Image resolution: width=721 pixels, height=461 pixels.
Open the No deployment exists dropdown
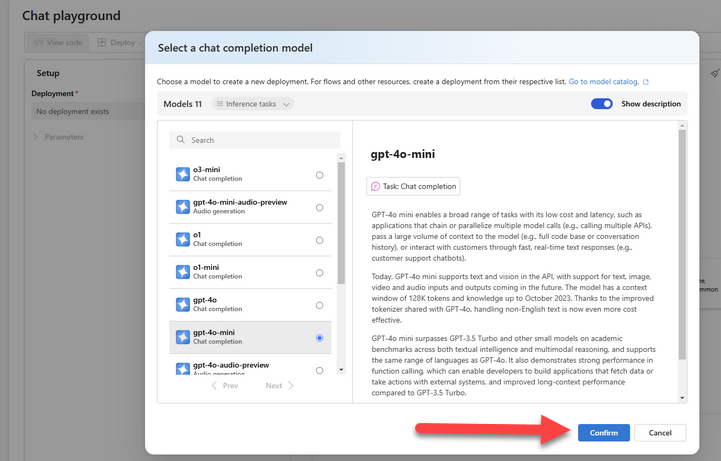[88, 111]
